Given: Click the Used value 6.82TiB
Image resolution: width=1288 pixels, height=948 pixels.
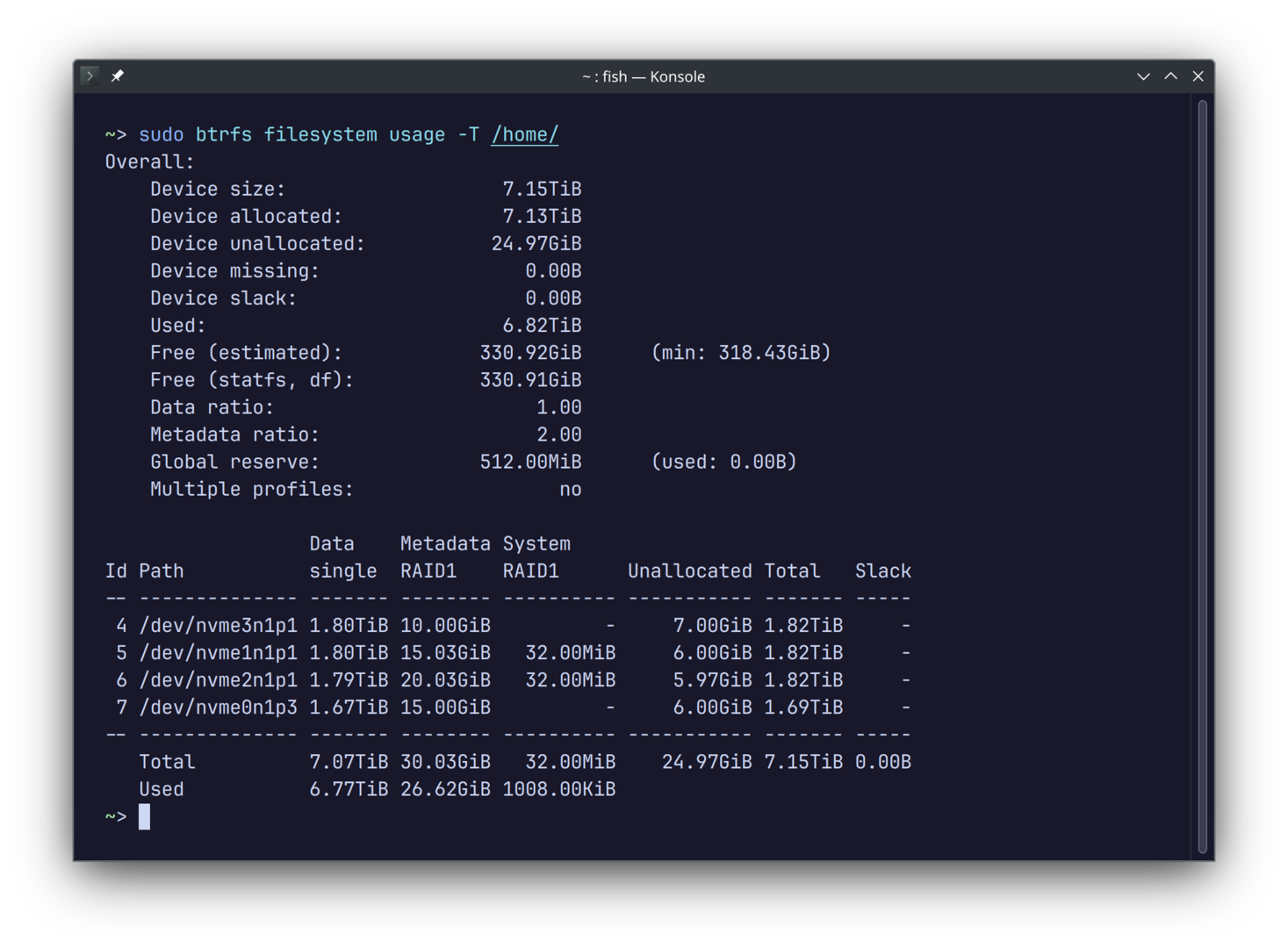Looking at the screenshot, I should tap(543, 325).
